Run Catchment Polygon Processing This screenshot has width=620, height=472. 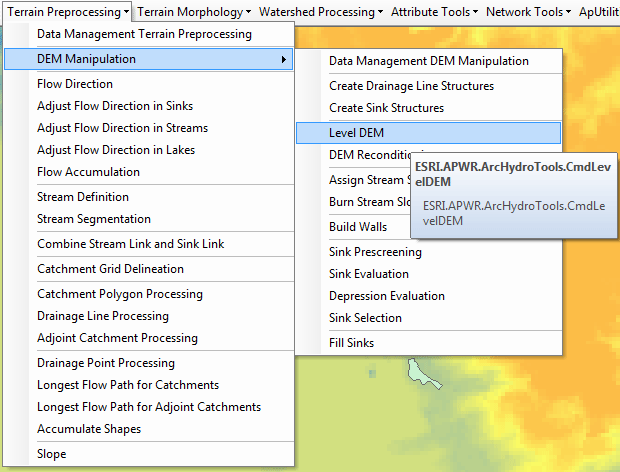[x=119, y=294]
